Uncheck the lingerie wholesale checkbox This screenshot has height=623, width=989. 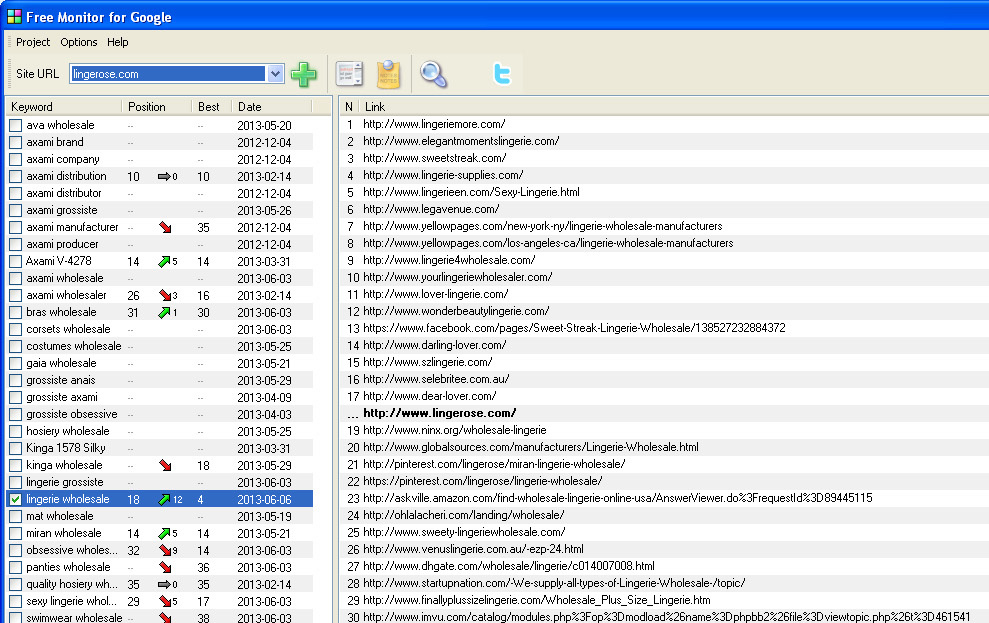pyautogui.click(x=16, y=499)
